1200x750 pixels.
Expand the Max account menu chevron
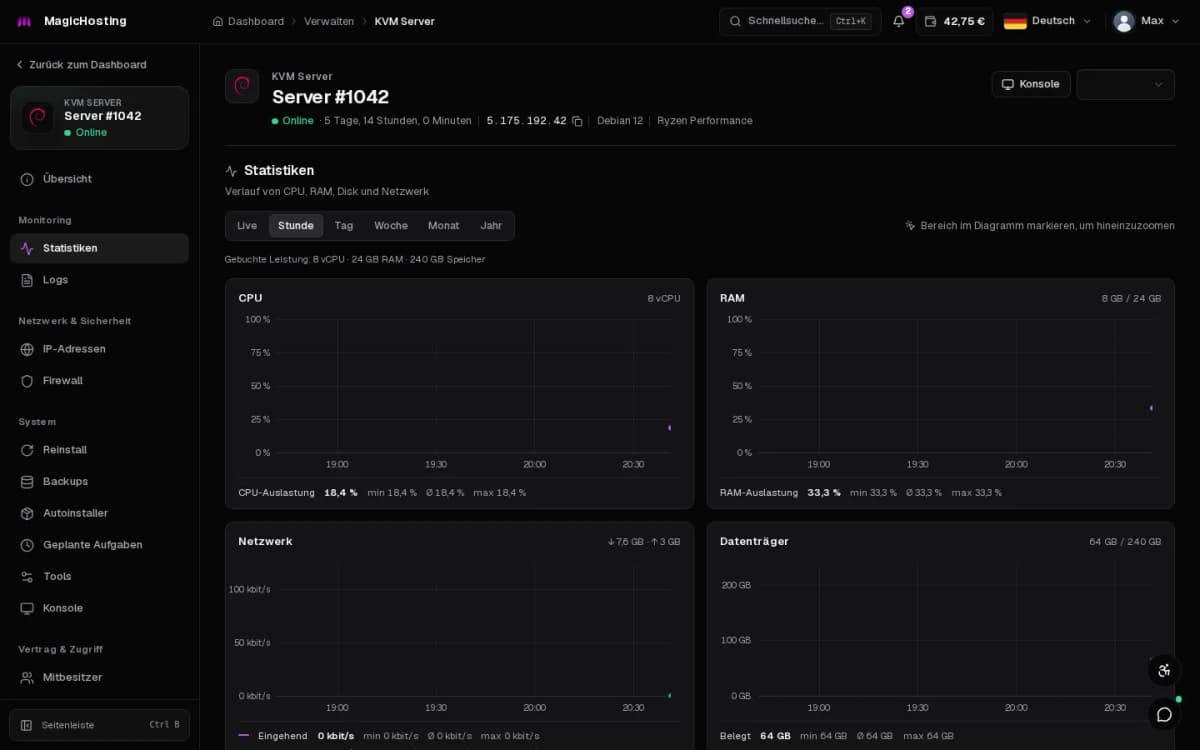pyautogui.click(x=1175, y=21)
